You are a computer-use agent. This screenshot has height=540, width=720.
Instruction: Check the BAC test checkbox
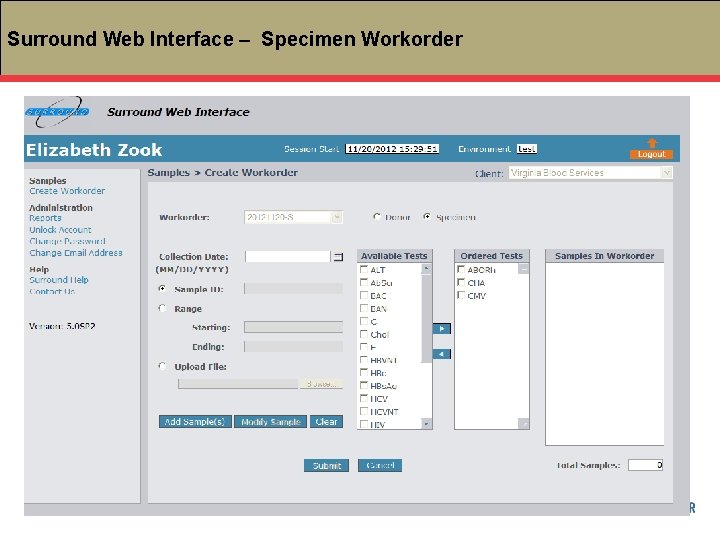coord(364,295)
